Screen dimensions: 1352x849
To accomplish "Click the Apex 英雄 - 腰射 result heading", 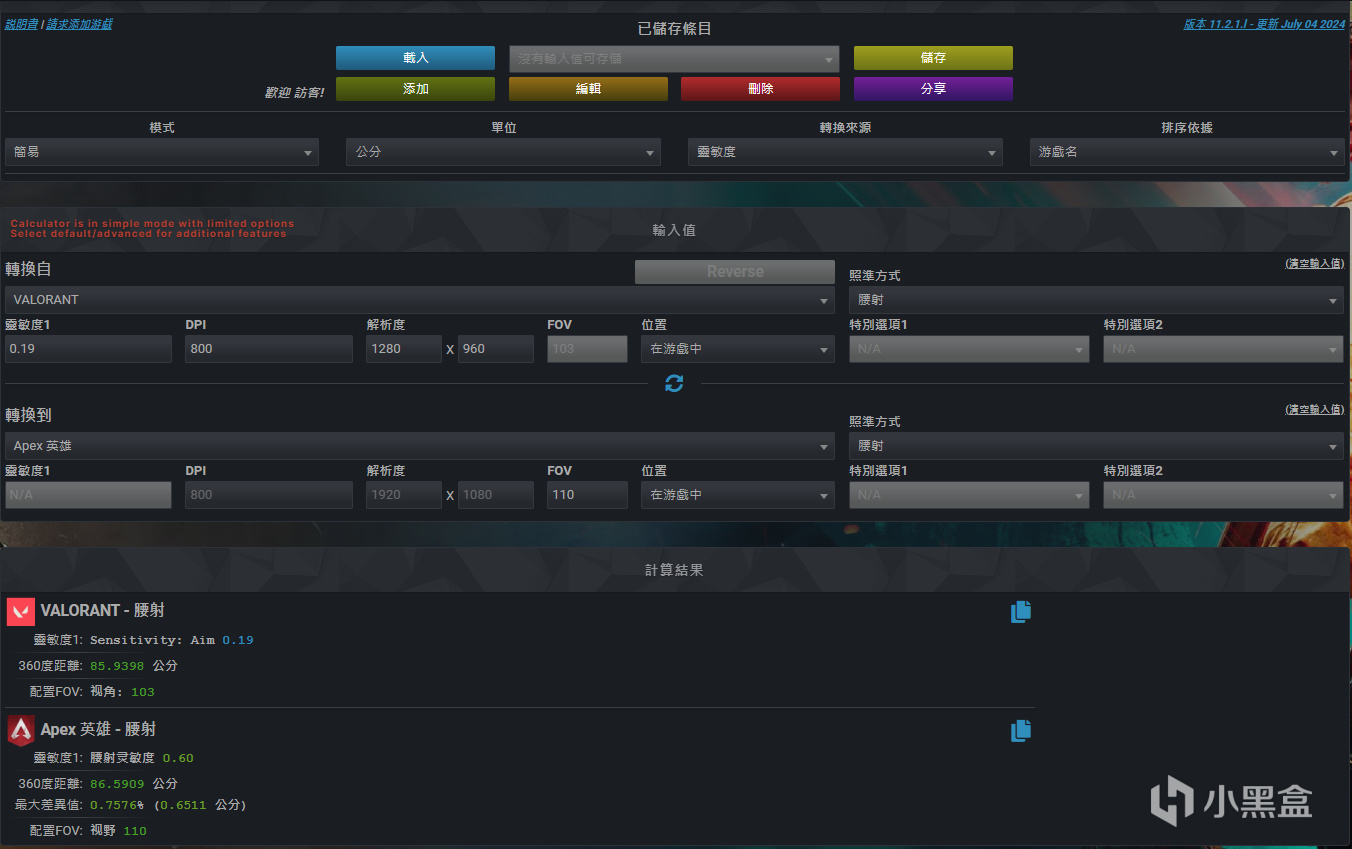I will [98, 729].
